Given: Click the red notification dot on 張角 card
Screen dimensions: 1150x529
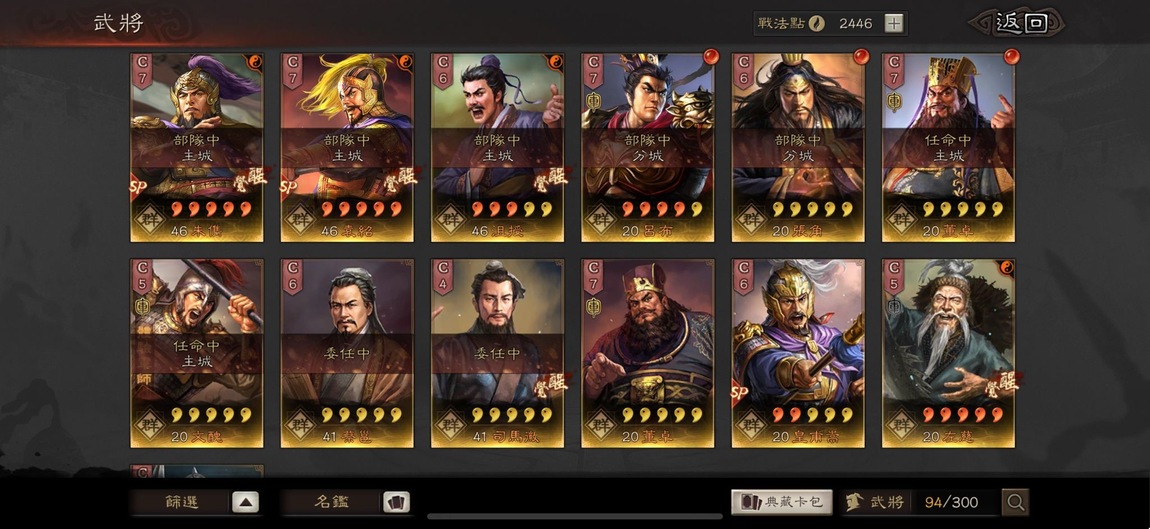Looking at the screenshot, I should click(x=861, y=56).
